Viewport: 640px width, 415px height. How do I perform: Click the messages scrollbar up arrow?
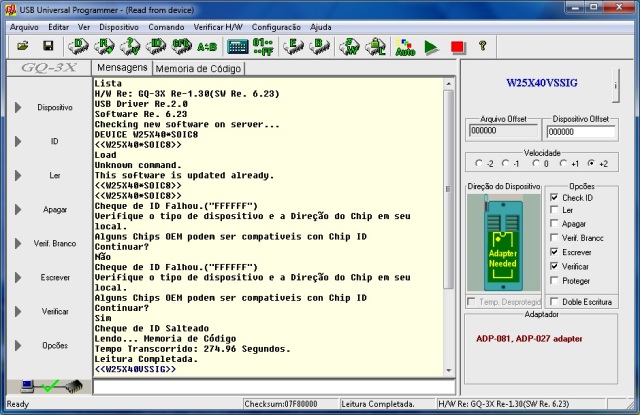tap(449, 83)
